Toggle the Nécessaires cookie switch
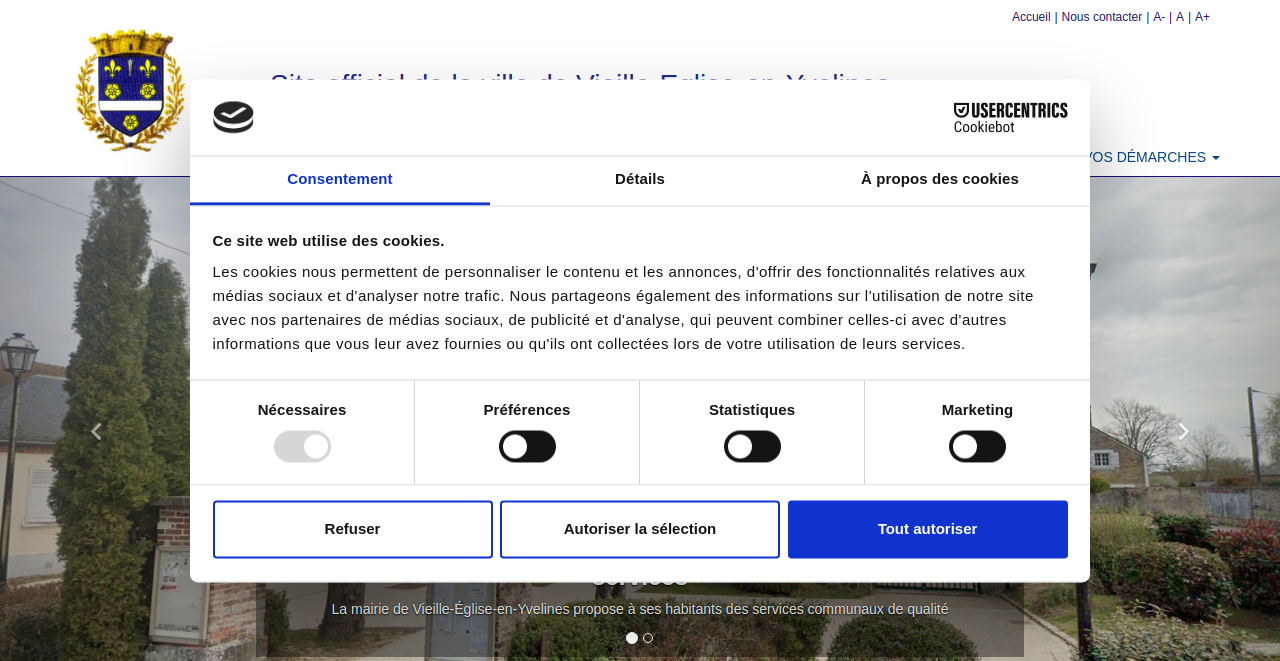Viewport: 1280px width, 661px height. pyautogui.click(x=302, y=446)
